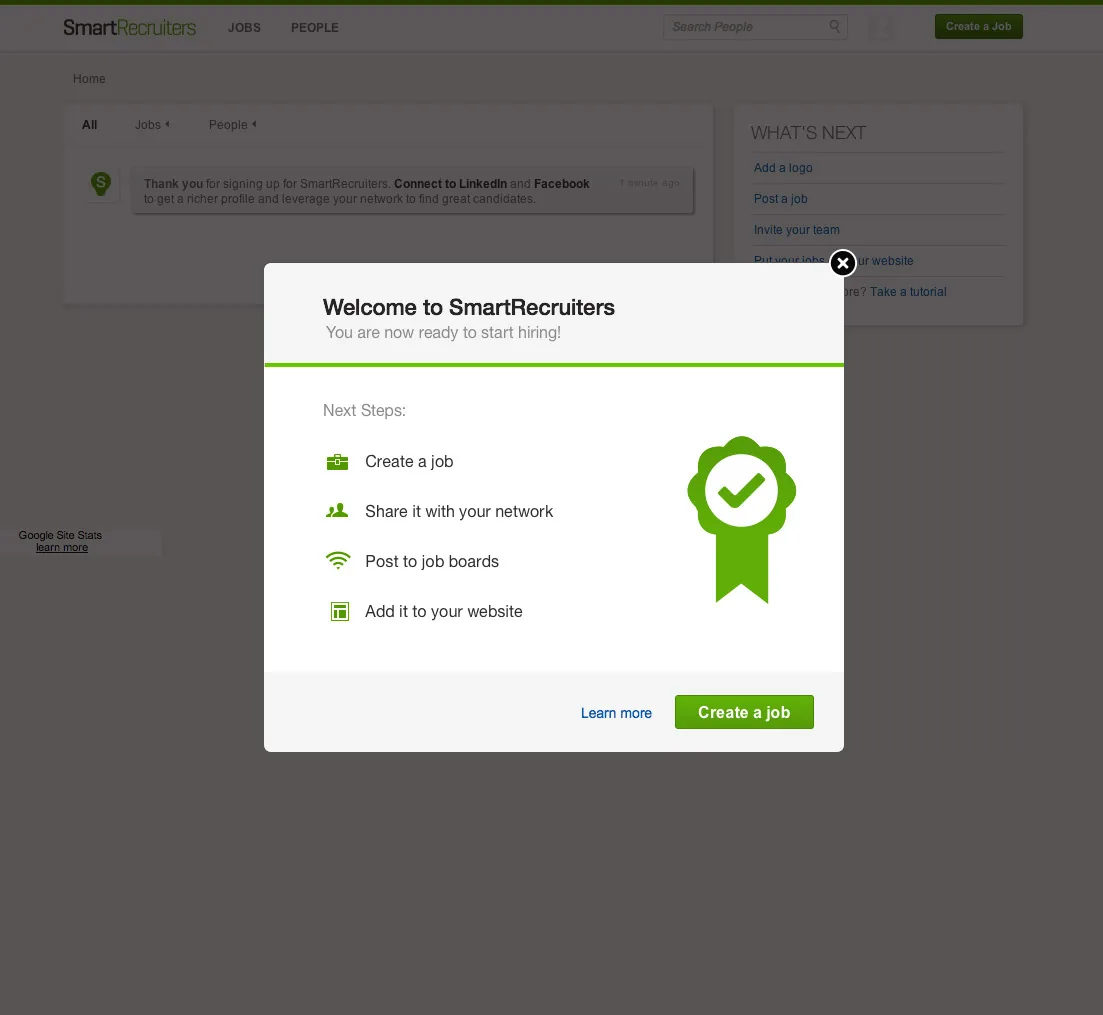Select the All tab in the feed
Viewport: 1103px width, 1015px height.
(89, 125)
